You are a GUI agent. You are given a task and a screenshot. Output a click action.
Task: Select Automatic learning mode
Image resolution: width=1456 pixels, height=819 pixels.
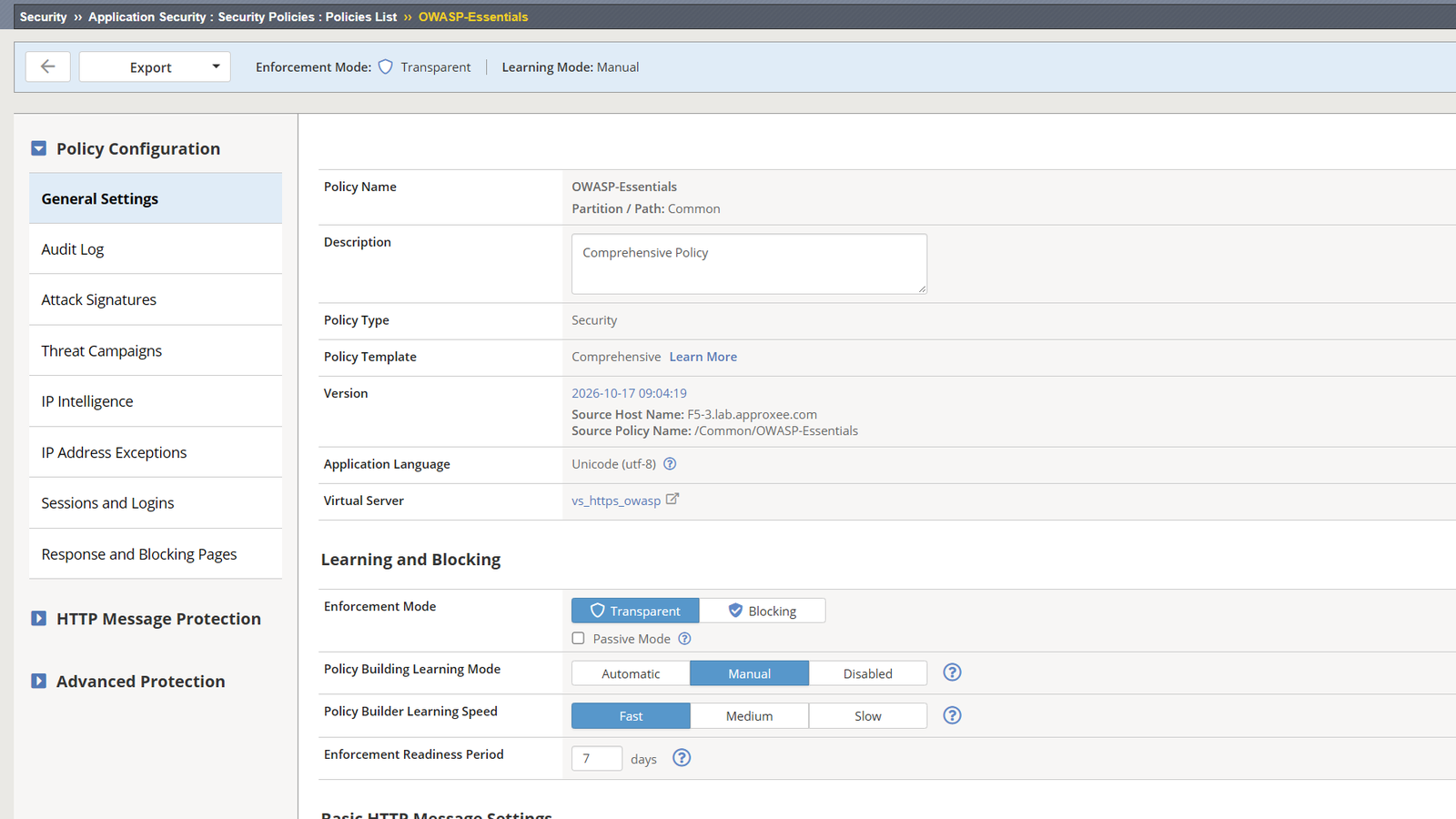point(631,673)
